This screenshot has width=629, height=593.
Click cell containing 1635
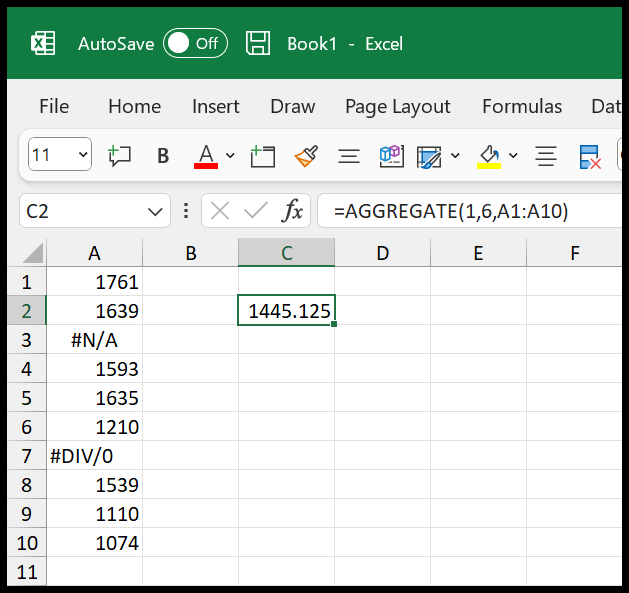(x=94, y=398)
